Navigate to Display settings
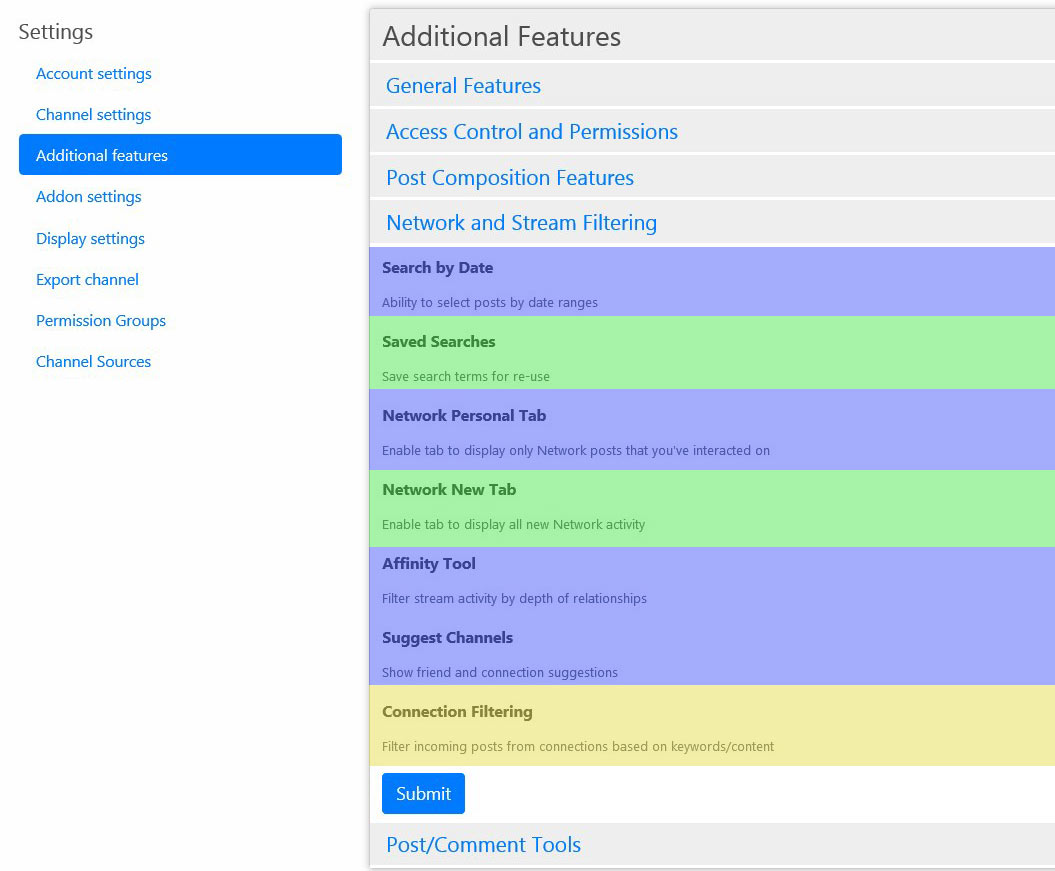The image size is (1055, 871). (x=90, y=239)
